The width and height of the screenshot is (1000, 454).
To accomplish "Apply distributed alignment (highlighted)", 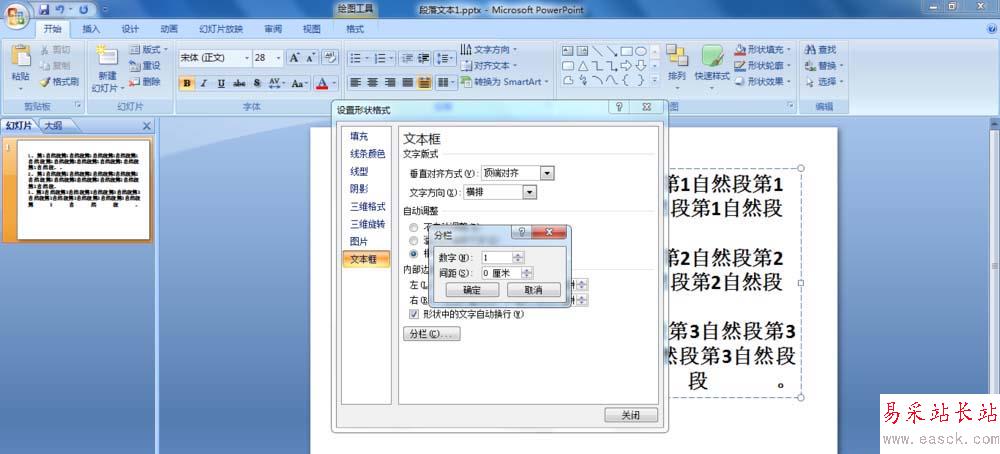I will click(424, 82).
